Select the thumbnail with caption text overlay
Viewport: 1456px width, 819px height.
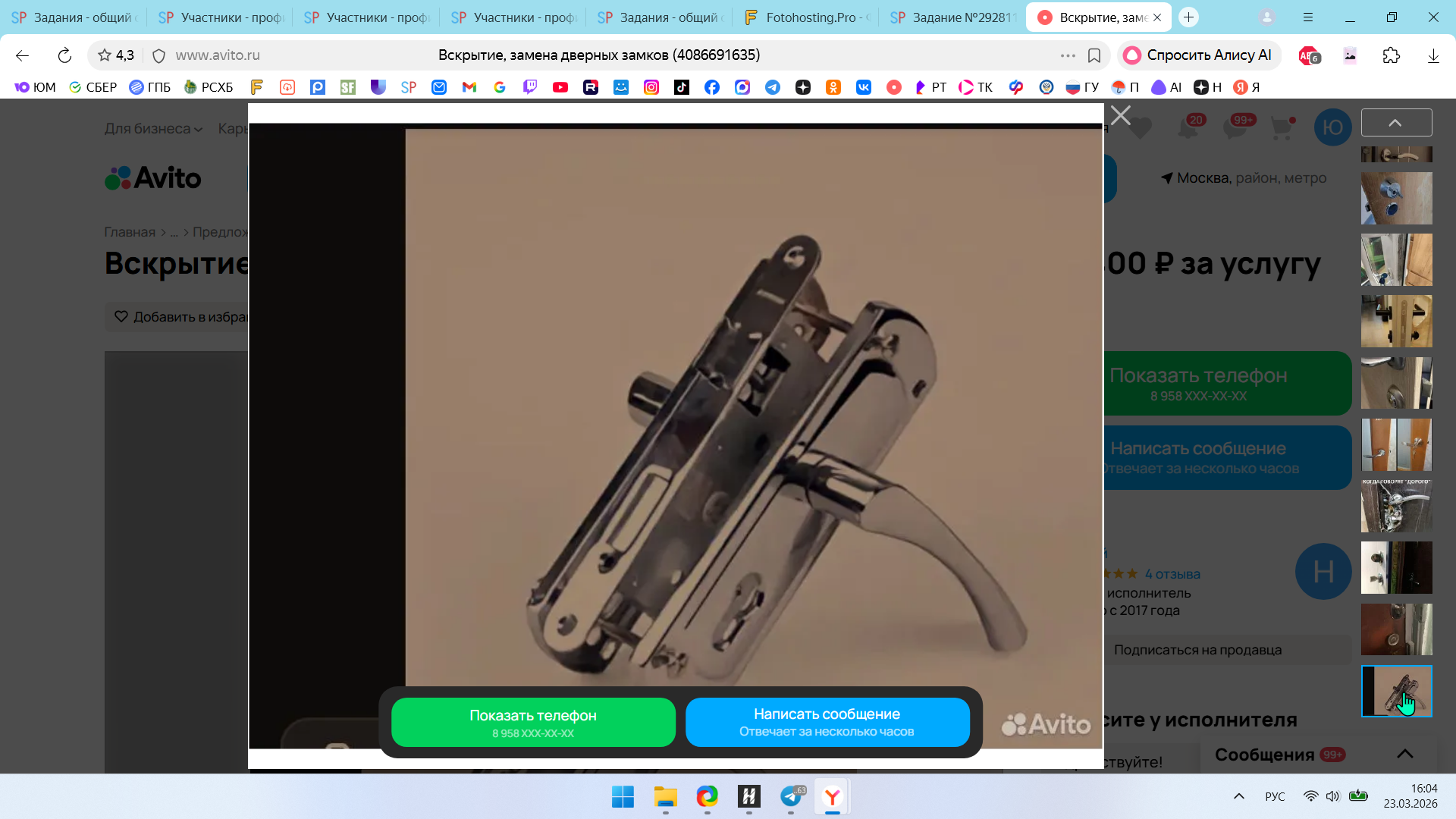pyautogui.click(x=1396, y=506)
